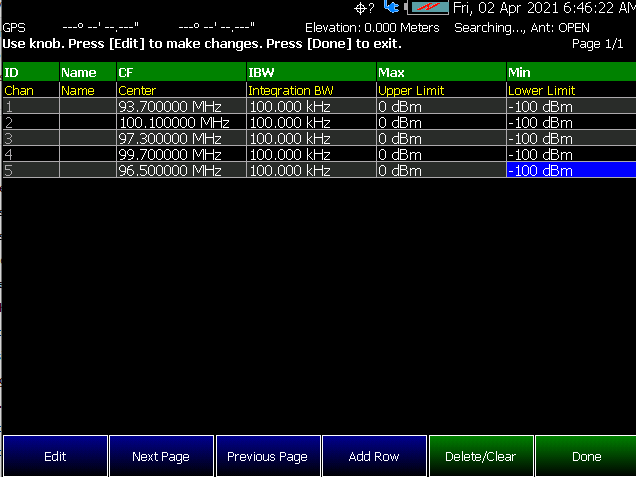Select Integration BW cell in channel 3
Viewport: 636px width, 477px height.
311,138
